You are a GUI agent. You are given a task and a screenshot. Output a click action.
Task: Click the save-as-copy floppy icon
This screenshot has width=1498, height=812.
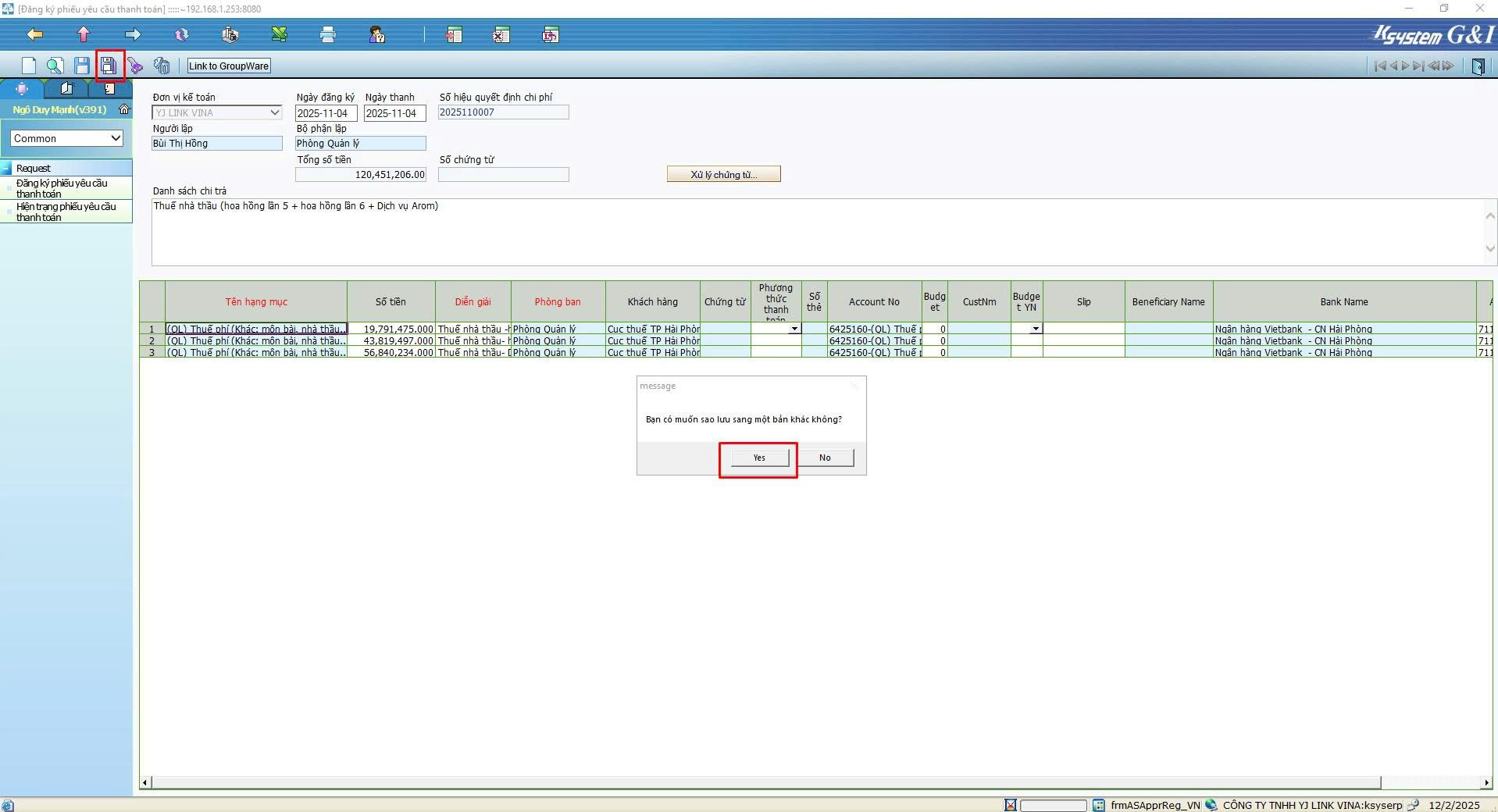click(109, 66)
